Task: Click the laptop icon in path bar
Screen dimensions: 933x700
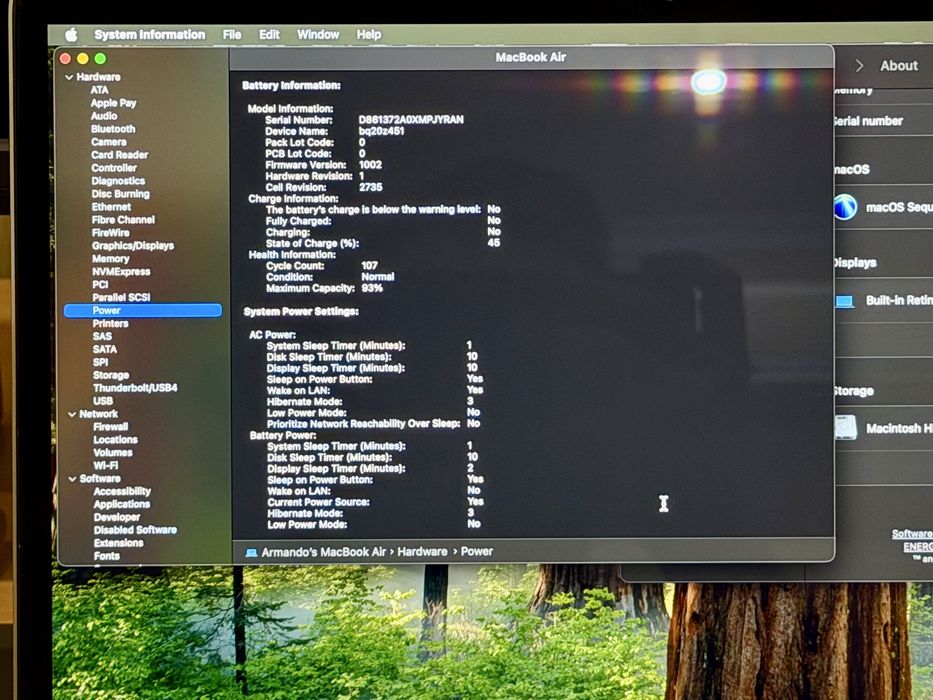Action: coord(251,553)
